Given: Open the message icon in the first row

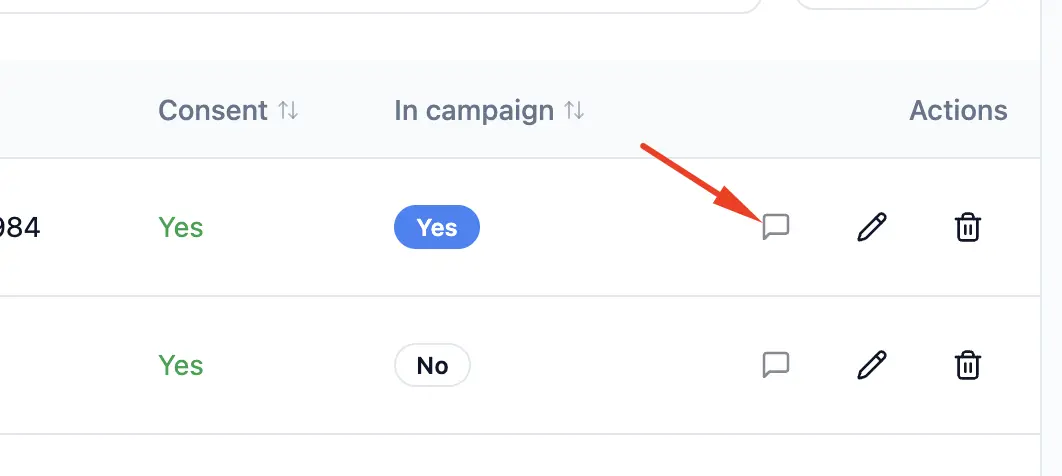Looking at the screenshot, I should 776,227.
